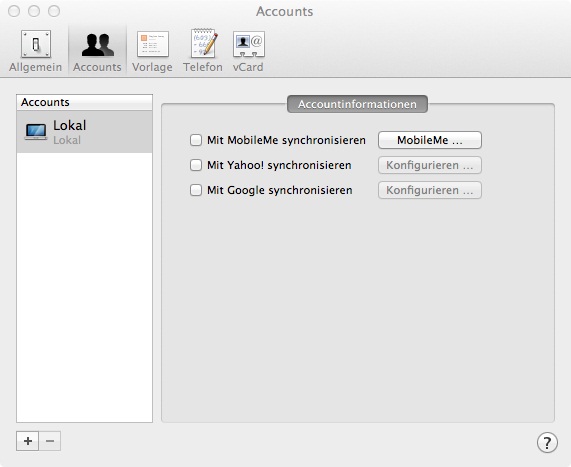Click the window close button

[14, 11]
